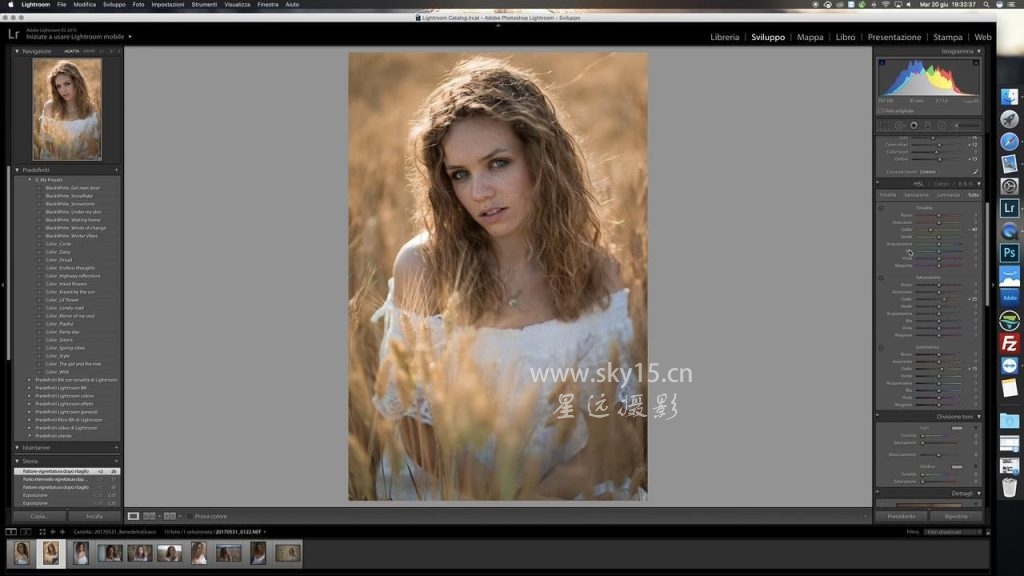This screenshot has width=1024, height=576.
Task: Collapse the Istogramma panel
Action: (979, 51)
